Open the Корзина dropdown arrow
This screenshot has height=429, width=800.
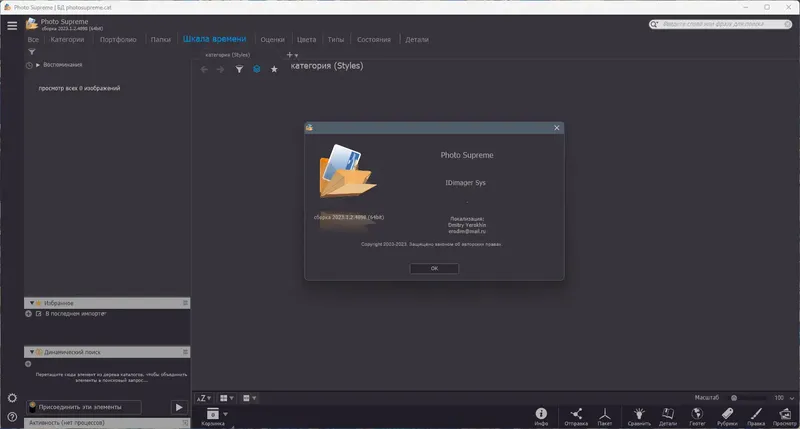click(226, 414)
